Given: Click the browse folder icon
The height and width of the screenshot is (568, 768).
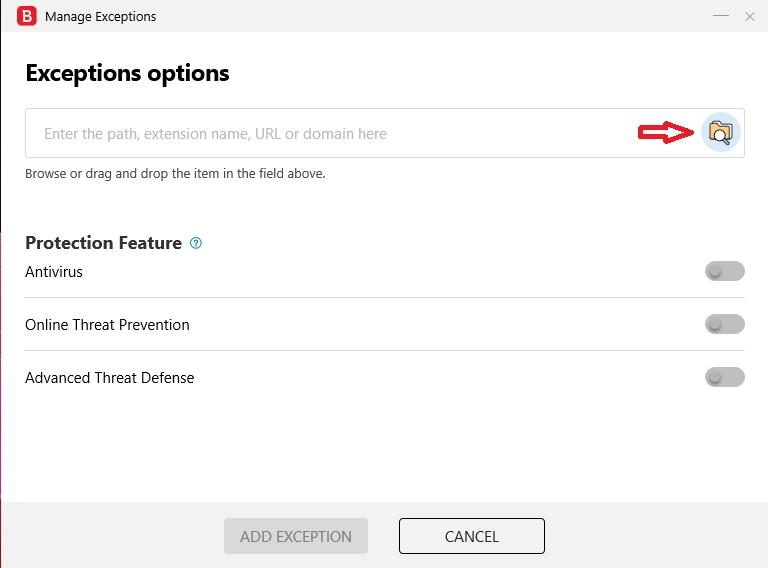Looking at the screenshot, I should (720, 132).
